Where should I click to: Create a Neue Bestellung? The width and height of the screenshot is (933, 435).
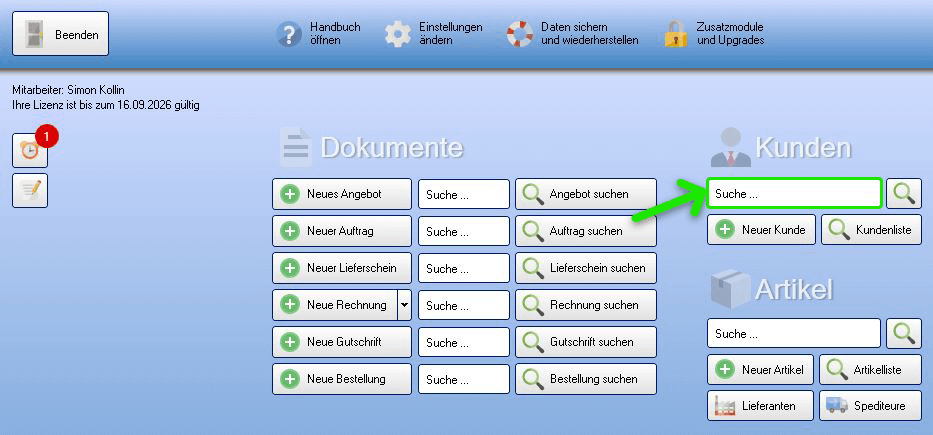pyautogui.click(x=342, y=378)
